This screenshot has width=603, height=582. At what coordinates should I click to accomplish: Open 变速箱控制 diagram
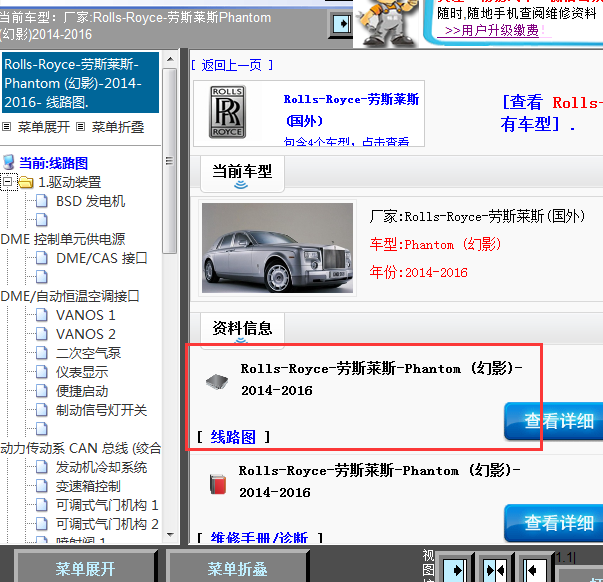(88, 486)
